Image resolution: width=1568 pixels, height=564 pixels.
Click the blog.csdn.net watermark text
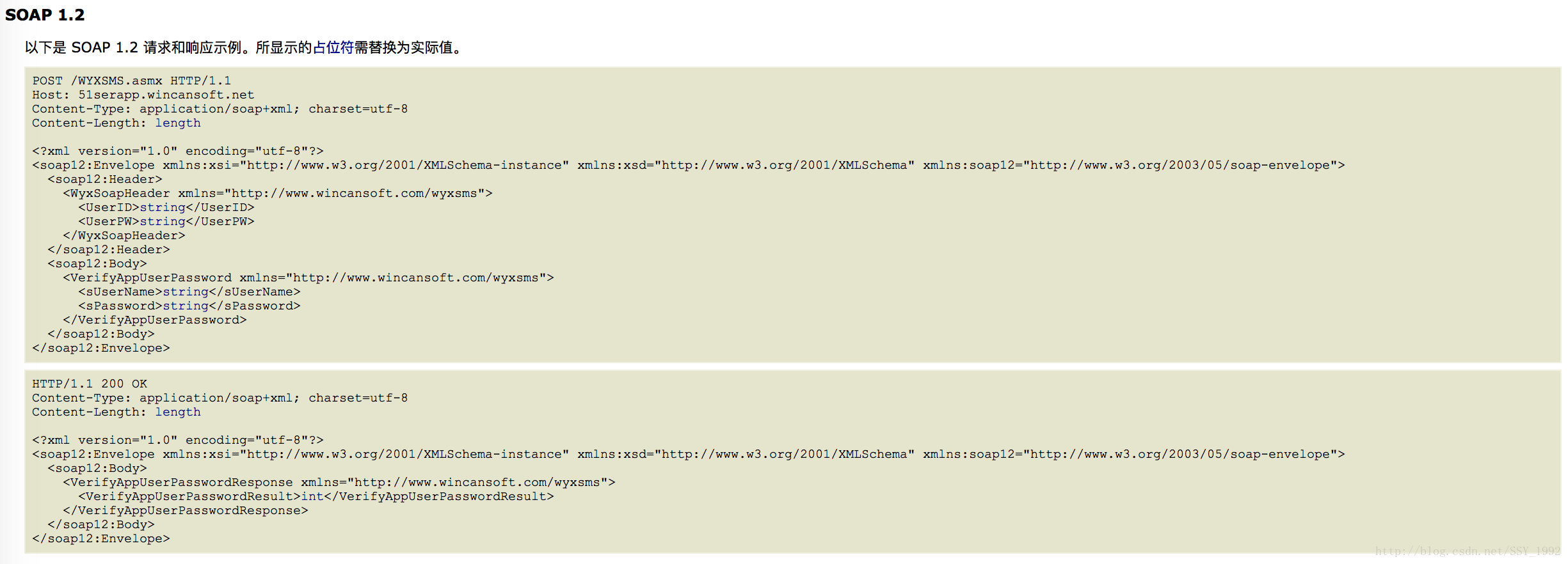click(x=1468, y=551)
